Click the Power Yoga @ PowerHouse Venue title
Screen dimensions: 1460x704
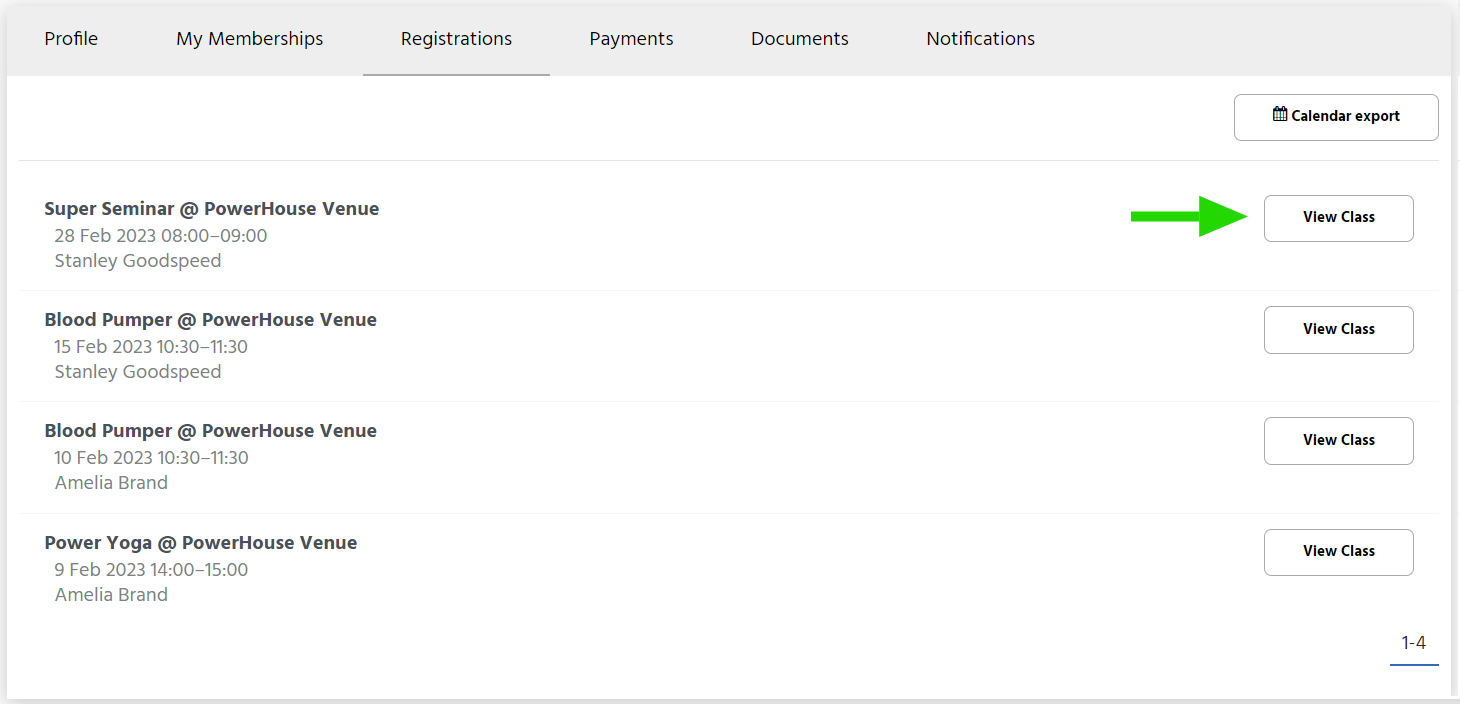click(201, 543)
